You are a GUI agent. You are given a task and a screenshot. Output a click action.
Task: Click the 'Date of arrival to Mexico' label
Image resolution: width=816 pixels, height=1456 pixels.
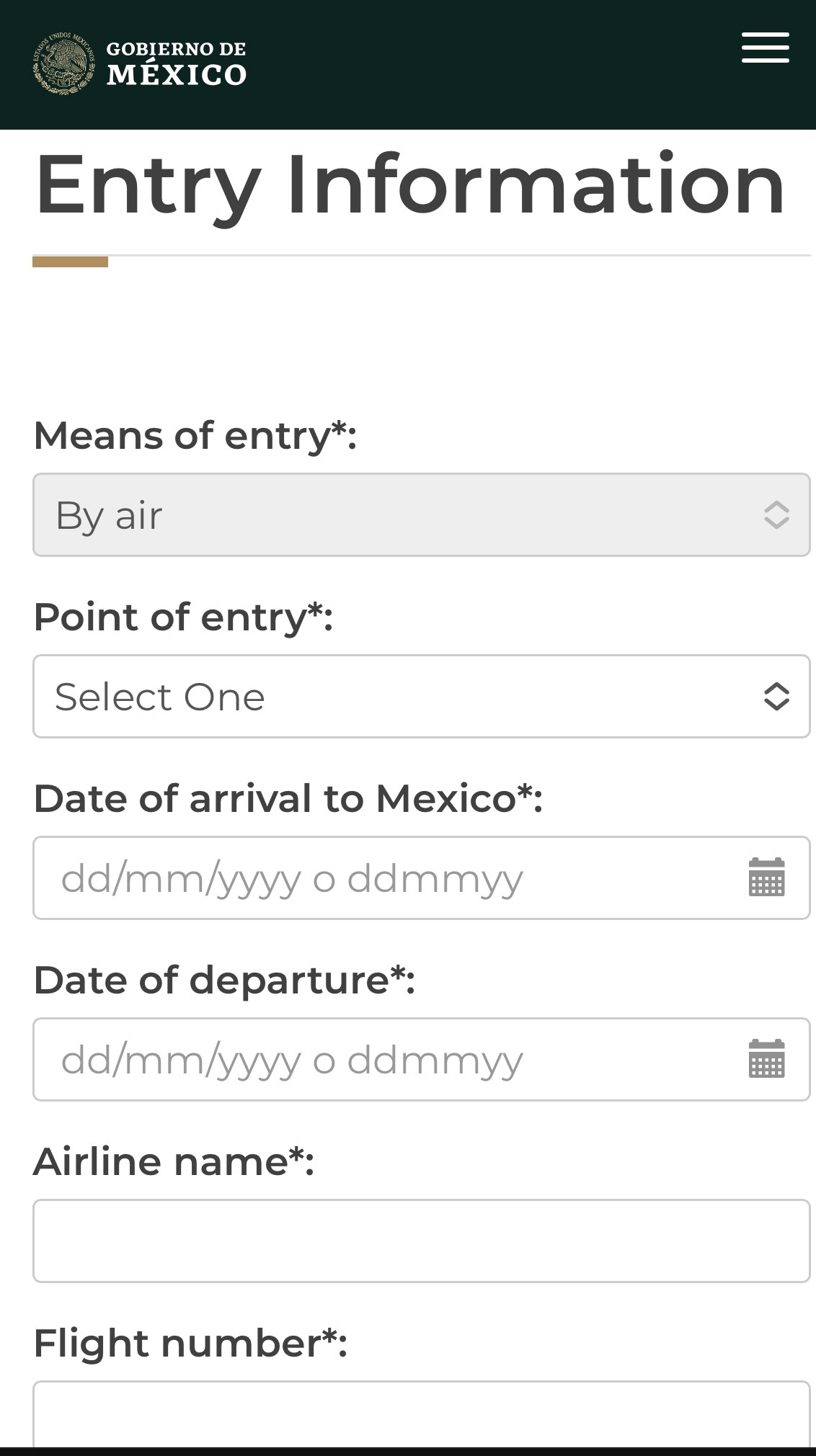(288, 798)
